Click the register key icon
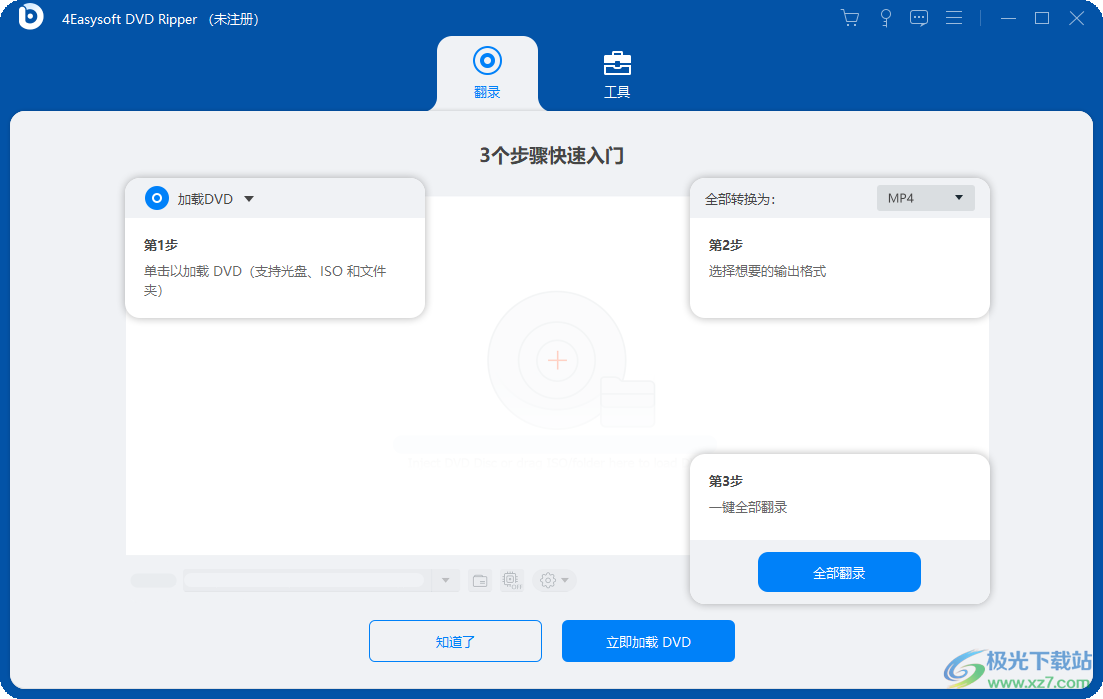 click(x=886, y=19)
